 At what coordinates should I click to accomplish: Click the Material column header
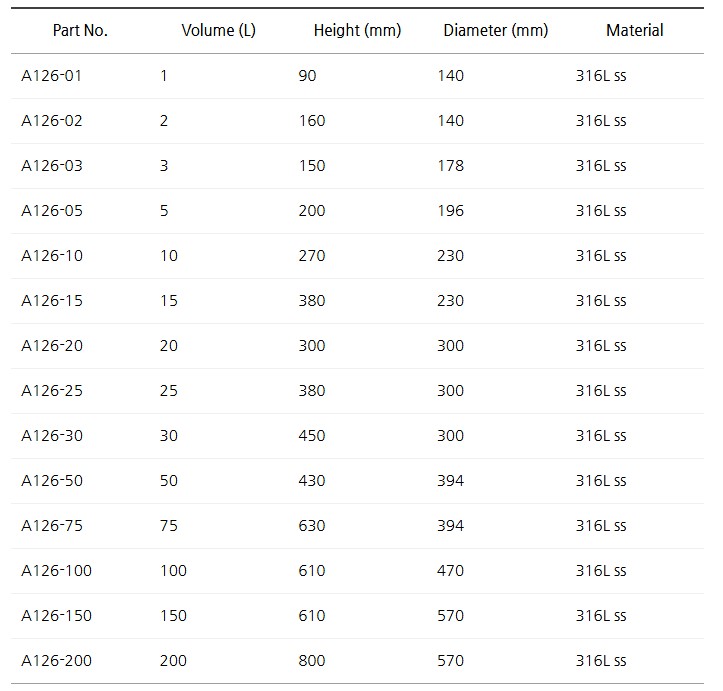[x=634, y=30]
